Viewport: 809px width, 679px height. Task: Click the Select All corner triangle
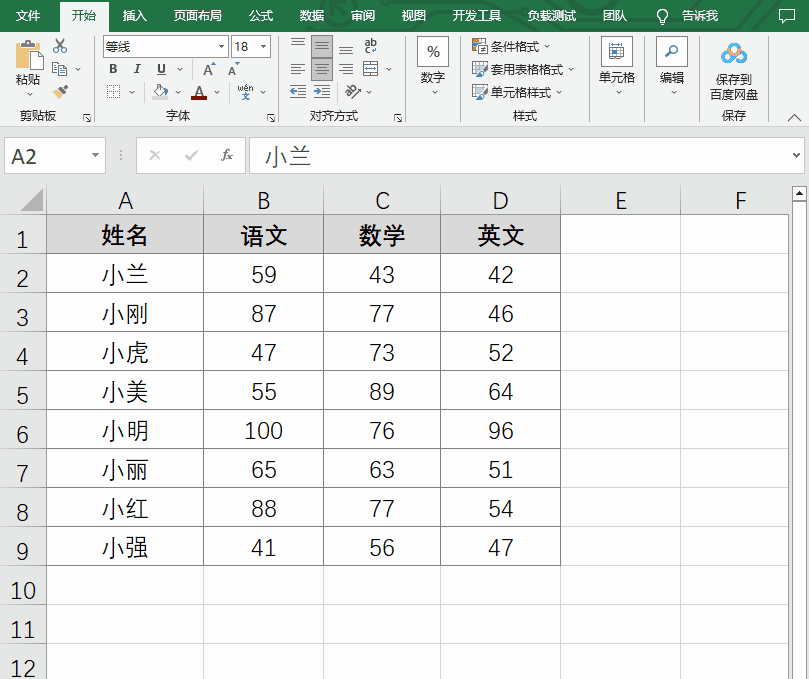(x=31, y=200)
